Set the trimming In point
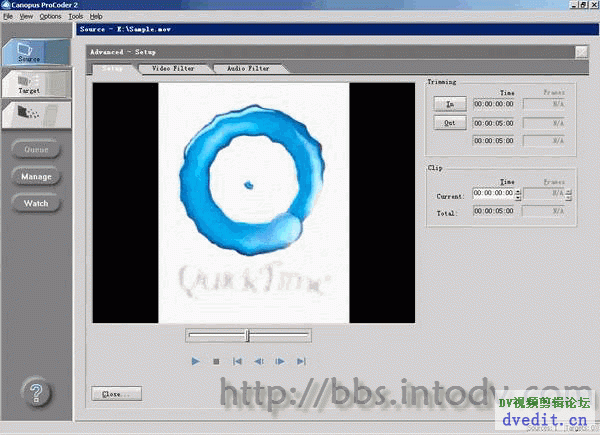The height and width of the screenshot is (435, 600). [450, 104]
